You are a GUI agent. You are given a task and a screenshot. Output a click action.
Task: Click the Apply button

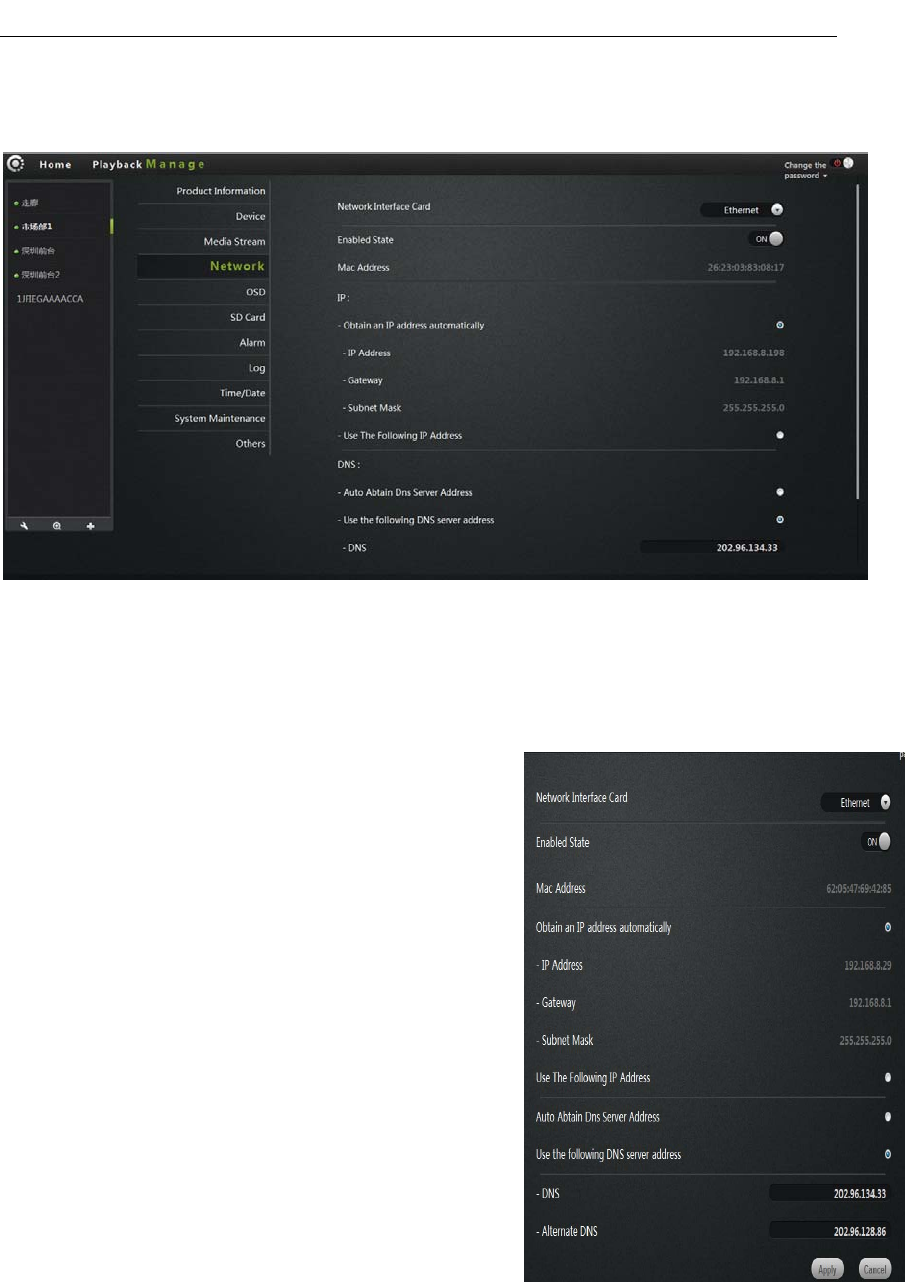(826, 1268)
